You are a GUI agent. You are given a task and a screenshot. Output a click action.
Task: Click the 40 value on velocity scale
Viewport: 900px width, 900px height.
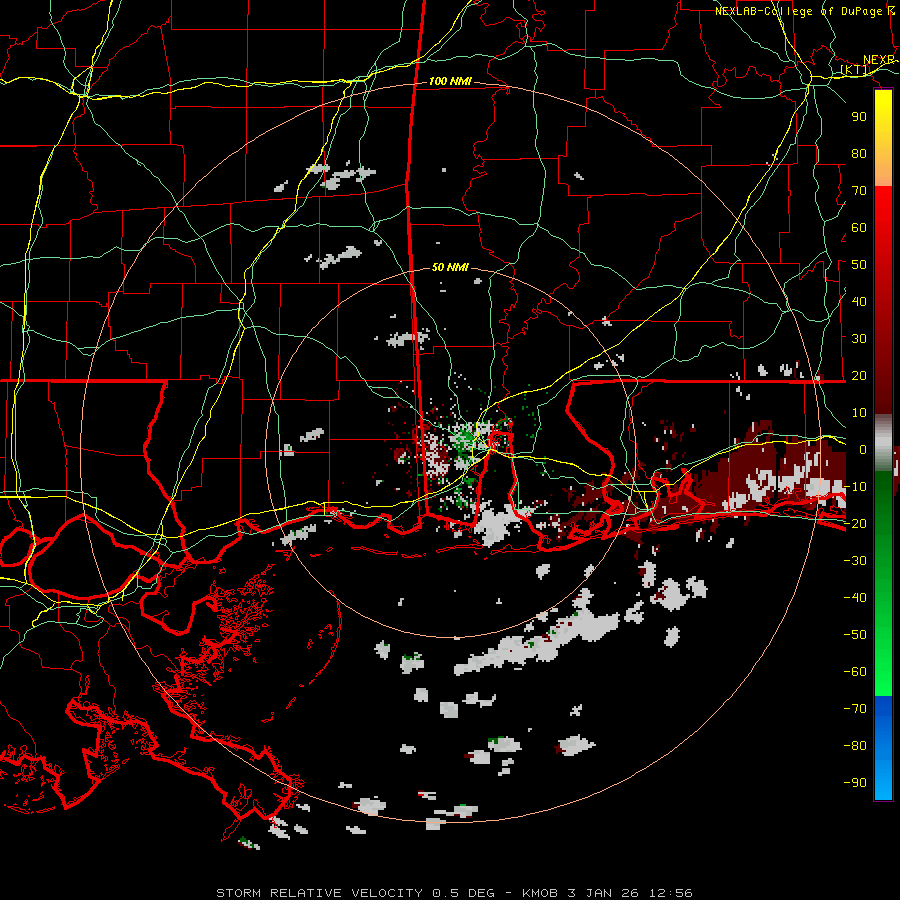[x=859, y=301]
